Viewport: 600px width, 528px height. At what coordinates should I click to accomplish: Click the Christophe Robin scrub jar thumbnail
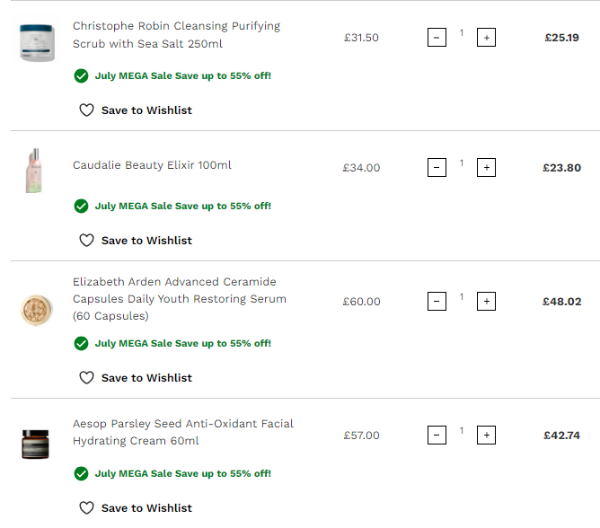(x=37, y=42)
